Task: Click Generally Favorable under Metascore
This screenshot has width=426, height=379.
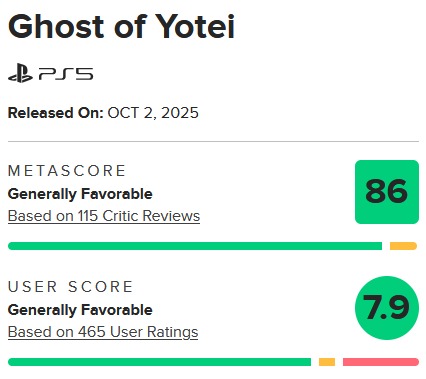Action: pos(80,194)
